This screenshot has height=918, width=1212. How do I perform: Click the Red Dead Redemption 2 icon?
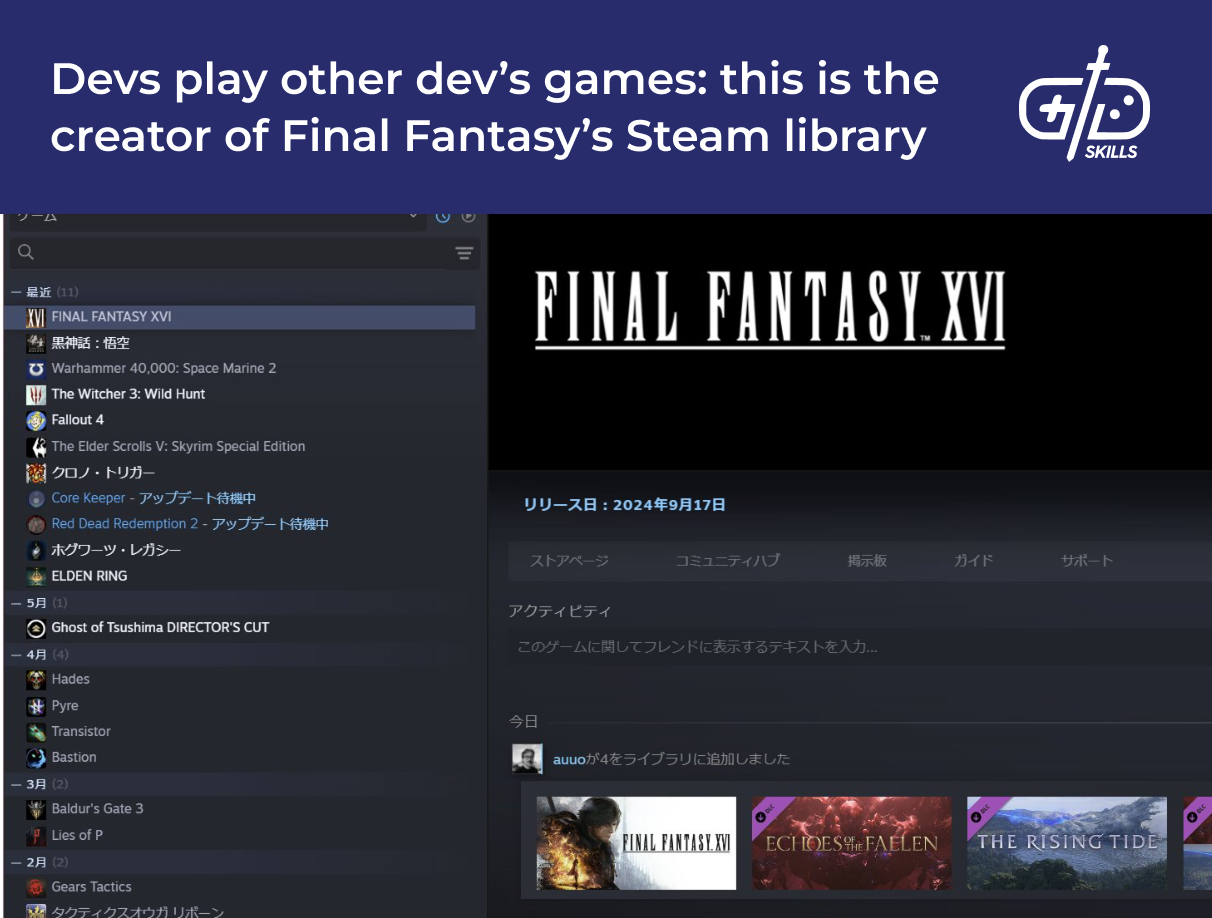pyautogui.click(x=36, y=524)
